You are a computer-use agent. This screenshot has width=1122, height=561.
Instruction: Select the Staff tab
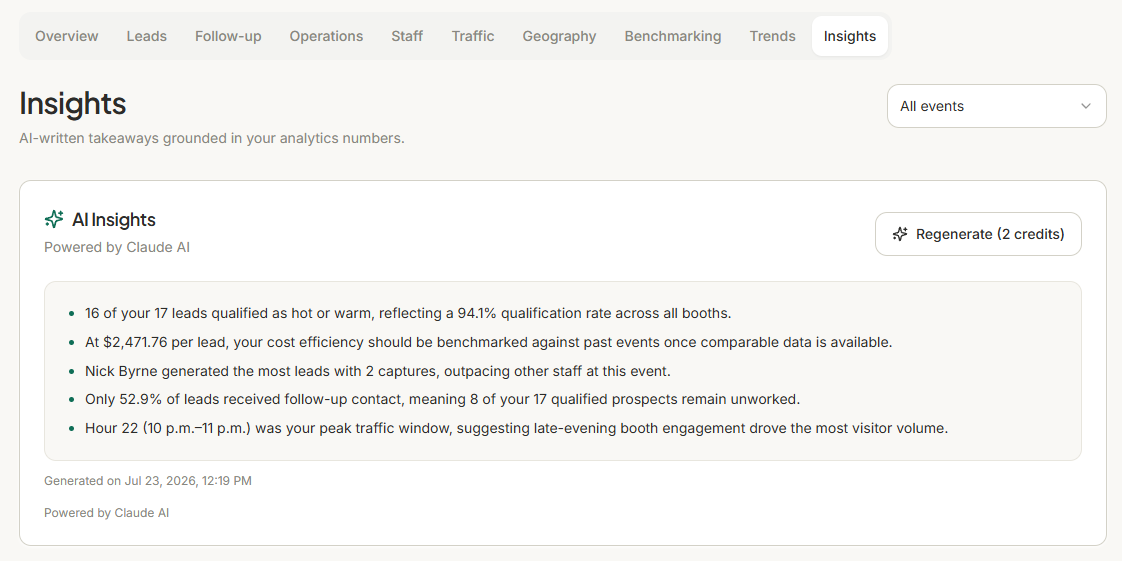(x=407, y=36)
